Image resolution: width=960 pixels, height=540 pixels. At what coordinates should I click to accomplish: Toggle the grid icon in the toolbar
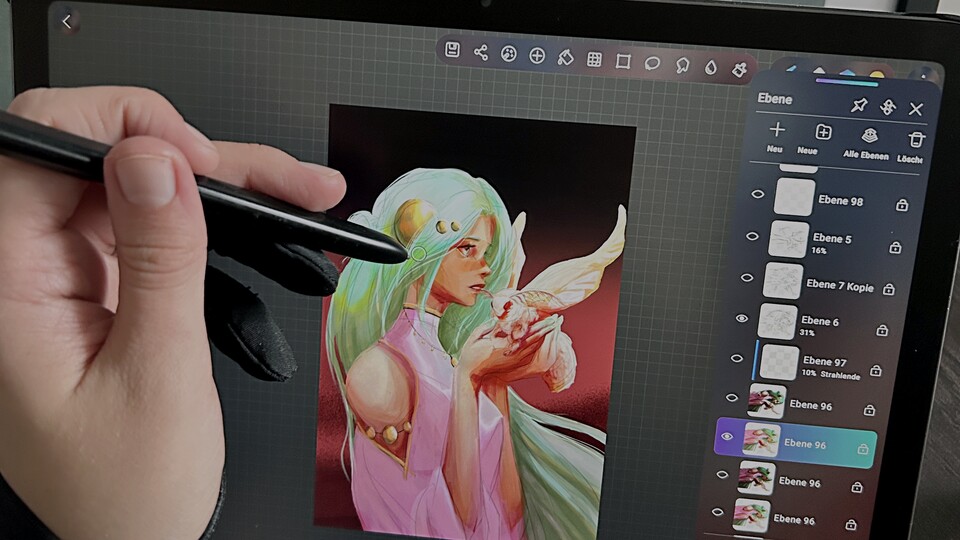pyautogui.click(x=594, y=59)
